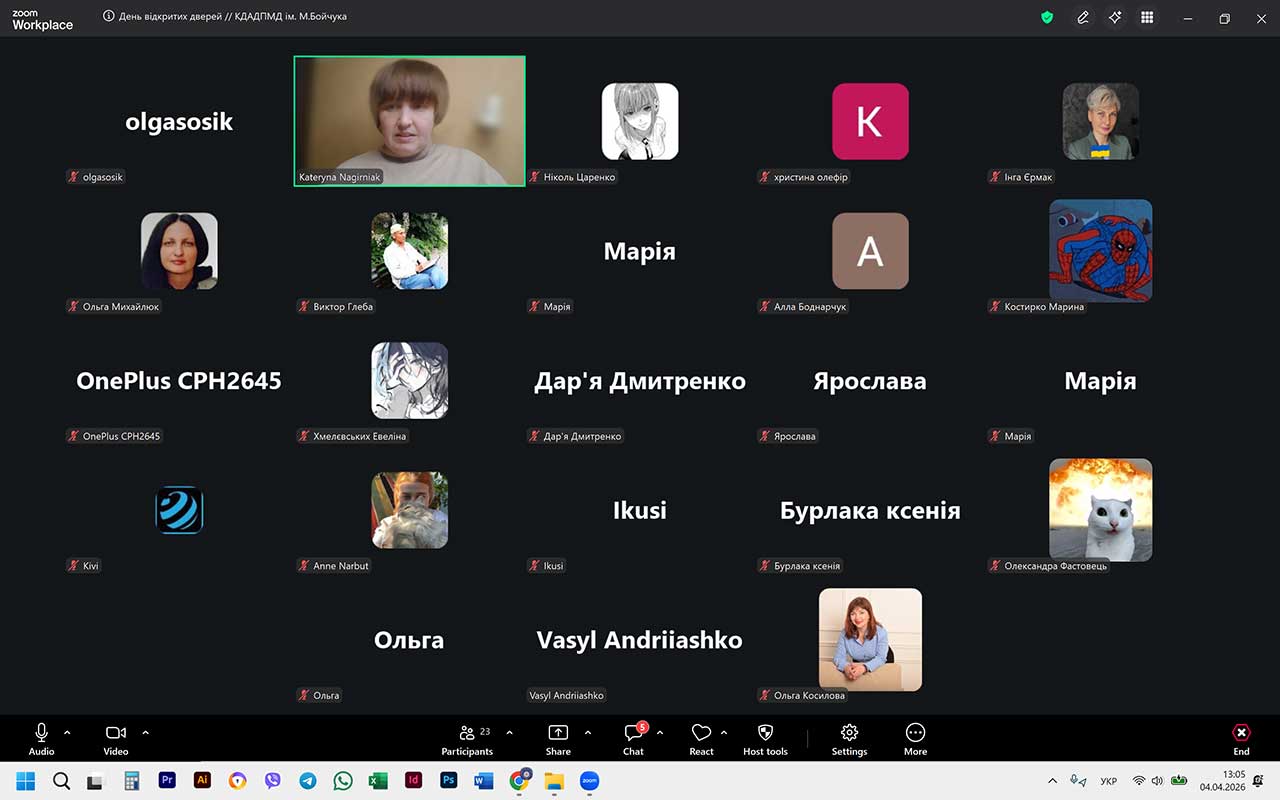Viewport: 1280px width, 800px height.
Task: Toggle microphone with the Audio button
Action: pyautogui.click(x=41, y=739)
